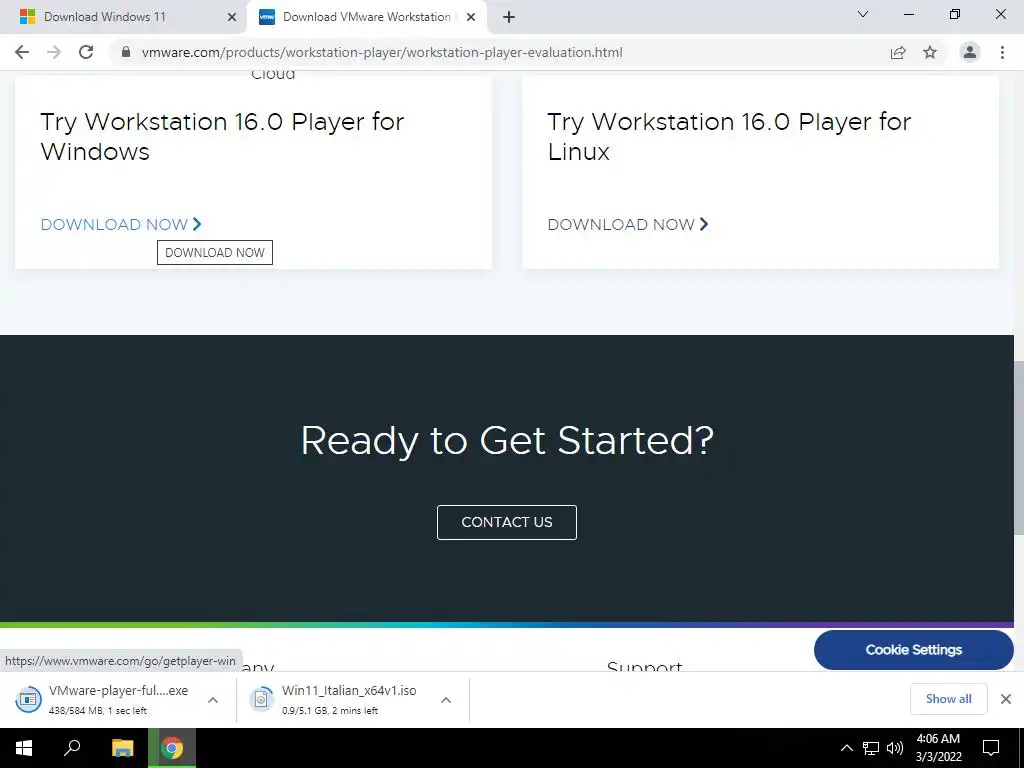
Task: Click the Chrome taskbar icon
Action: pos(172,748)
